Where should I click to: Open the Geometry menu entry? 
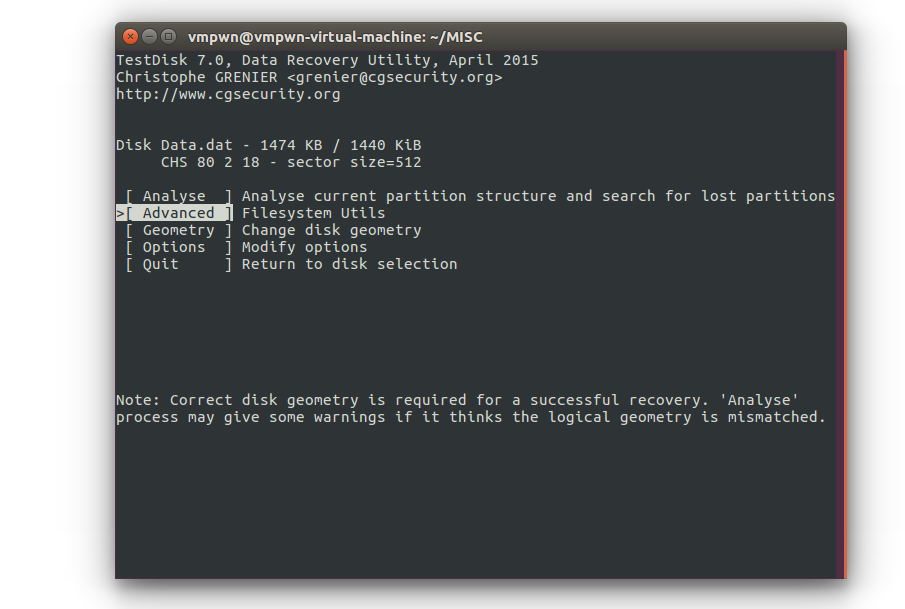click(x=179, y=230)
